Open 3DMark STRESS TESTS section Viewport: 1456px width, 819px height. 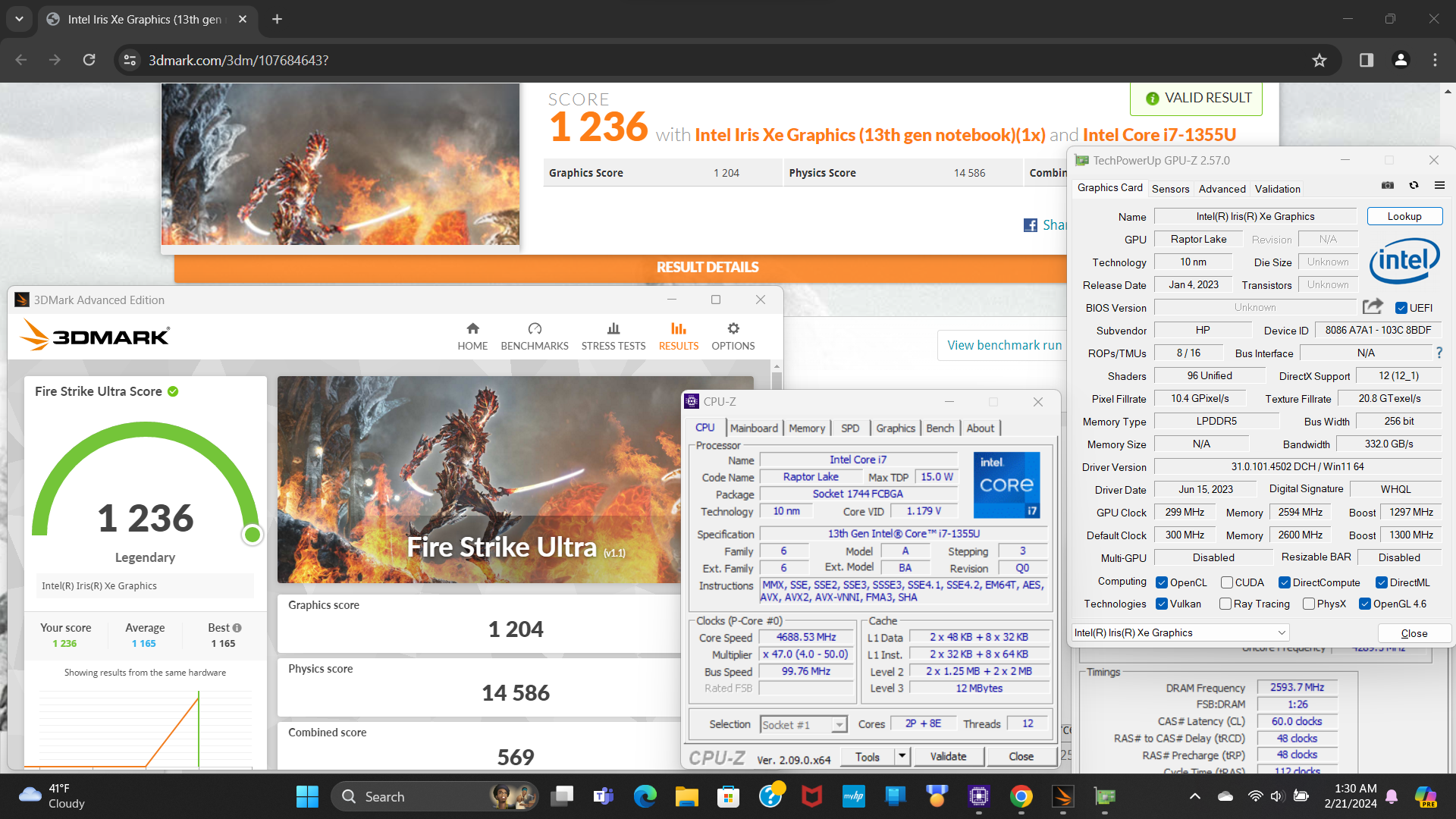pos(613,337)
